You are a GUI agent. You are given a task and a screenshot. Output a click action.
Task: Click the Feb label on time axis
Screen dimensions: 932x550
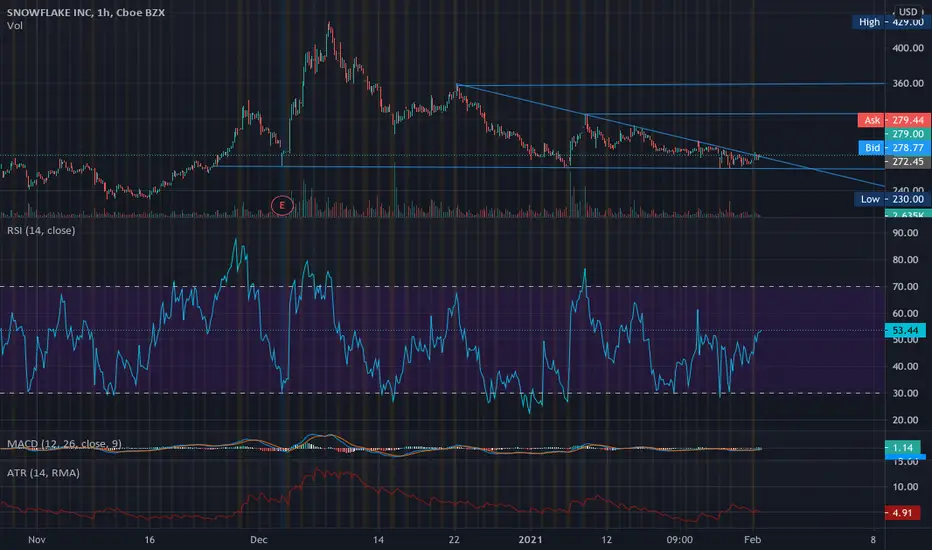pyautogui.click(x=752, y=540)
